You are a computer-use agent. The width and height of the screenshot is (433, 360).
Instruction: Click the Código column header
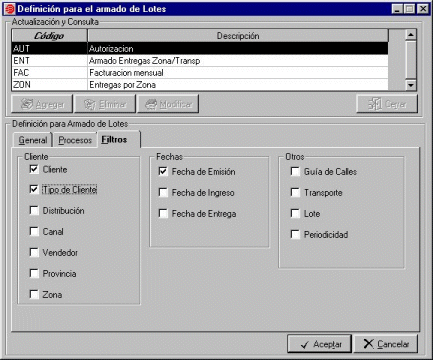click(49, 36)
